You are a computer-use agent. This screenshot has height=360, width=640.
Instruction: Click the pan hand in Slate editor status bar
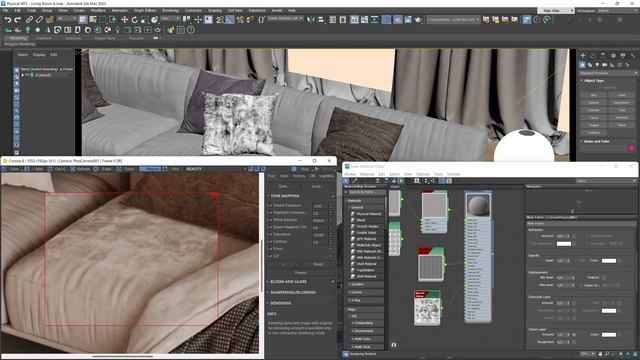point(600,354)
